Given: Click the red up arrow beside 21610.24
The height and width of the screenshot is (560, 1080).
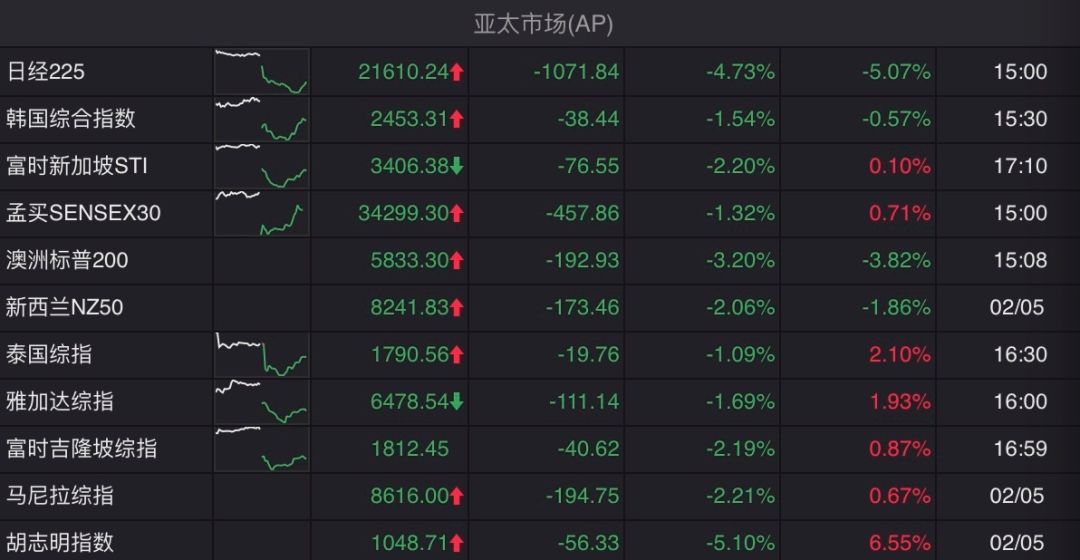Looking at the screenshot, I should (x=457, y=72).
